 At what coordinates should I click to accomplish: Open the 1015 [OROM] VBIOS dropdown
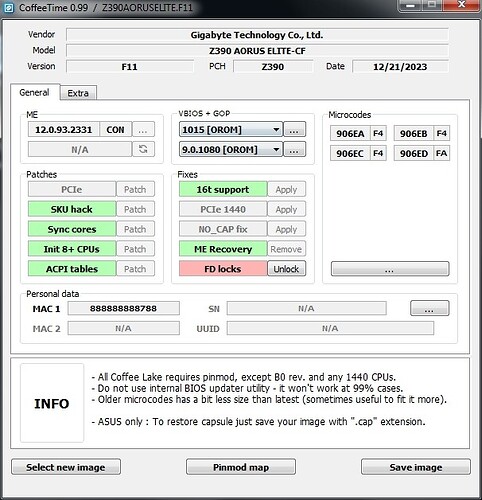231,129
